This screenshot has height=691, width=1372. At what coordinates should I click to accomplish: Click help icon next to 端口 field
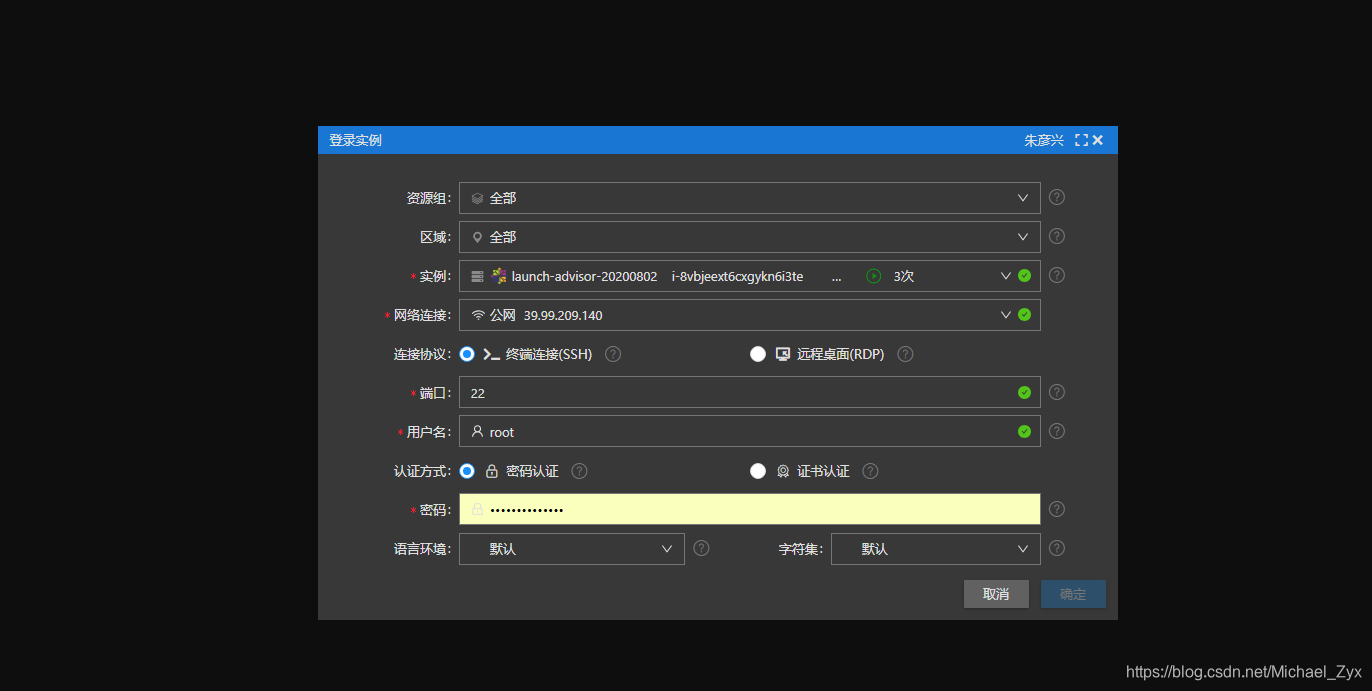[1057, 392]
